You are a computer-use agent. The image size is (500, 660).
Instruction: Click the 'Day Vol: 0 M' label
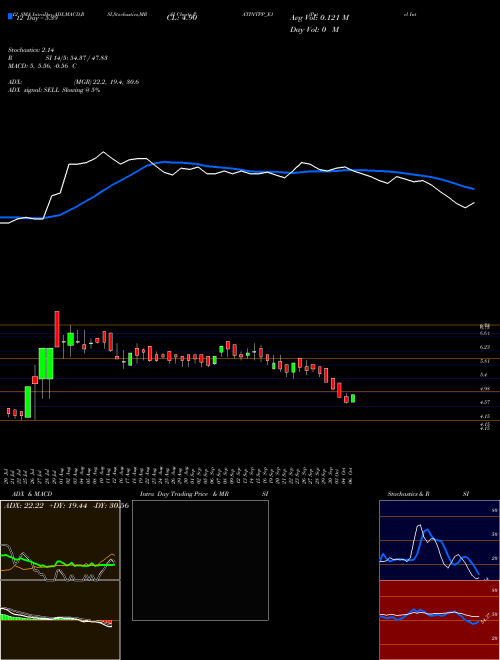(314, 30)
